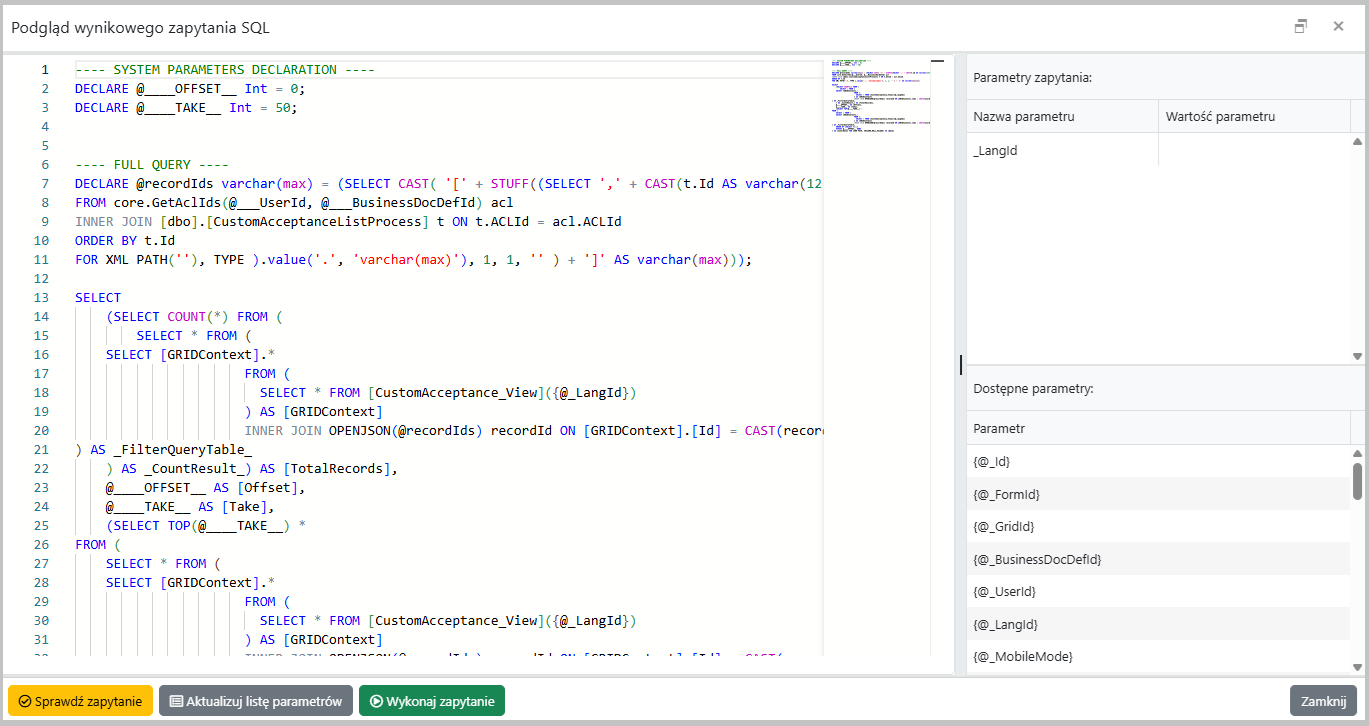Click the available parameters list scrollbar thumb

pyautogui.click(x=1357, y=480)
